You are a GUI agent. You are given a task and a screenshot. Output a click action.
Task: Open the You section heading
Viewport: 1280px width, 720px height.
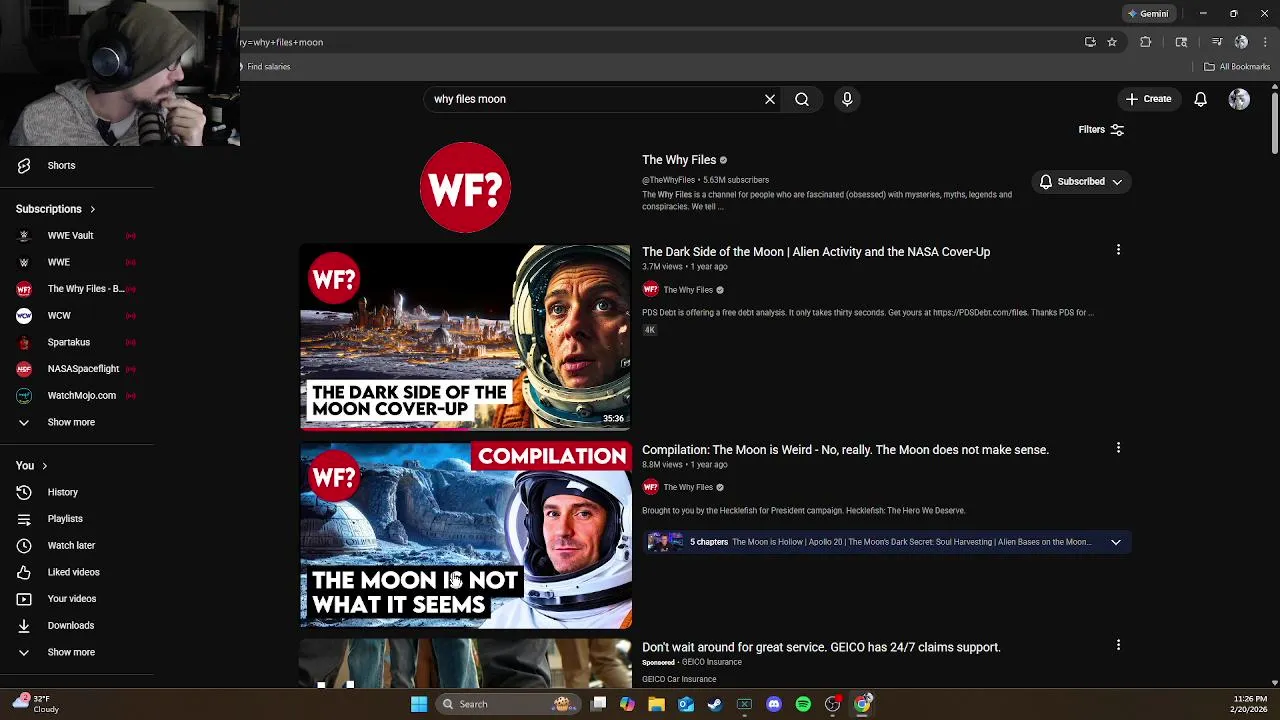(31, 466)
